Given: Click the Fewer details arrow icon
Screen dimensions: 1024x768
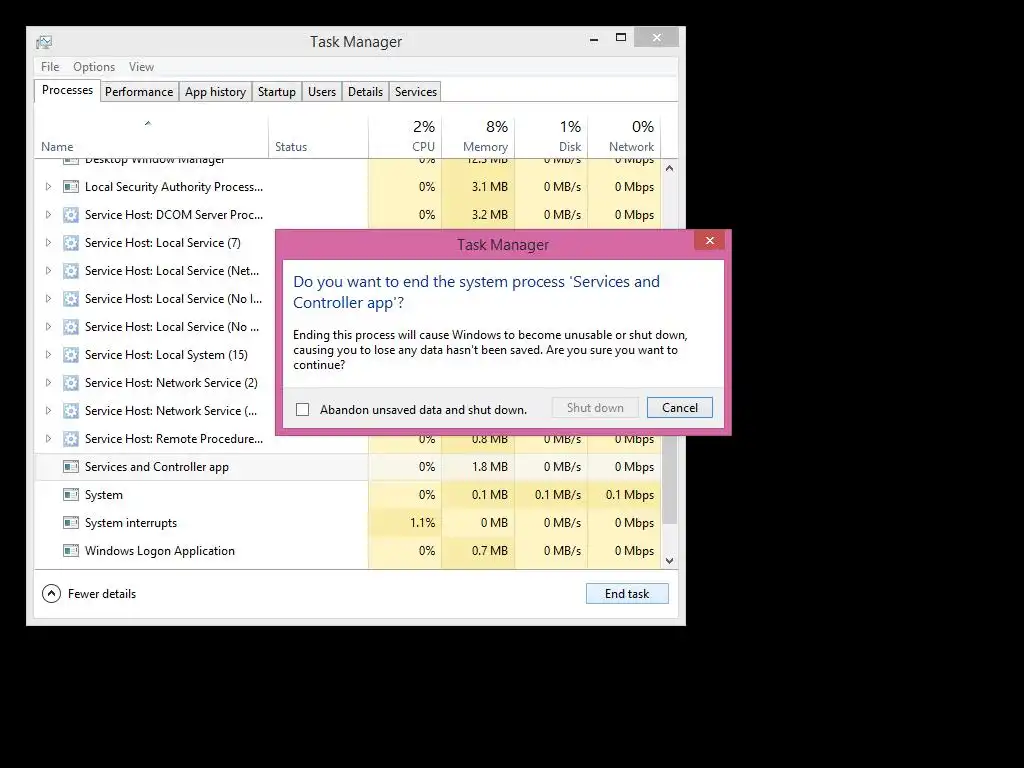Looking at the screenshot, I should coord(52,594).
